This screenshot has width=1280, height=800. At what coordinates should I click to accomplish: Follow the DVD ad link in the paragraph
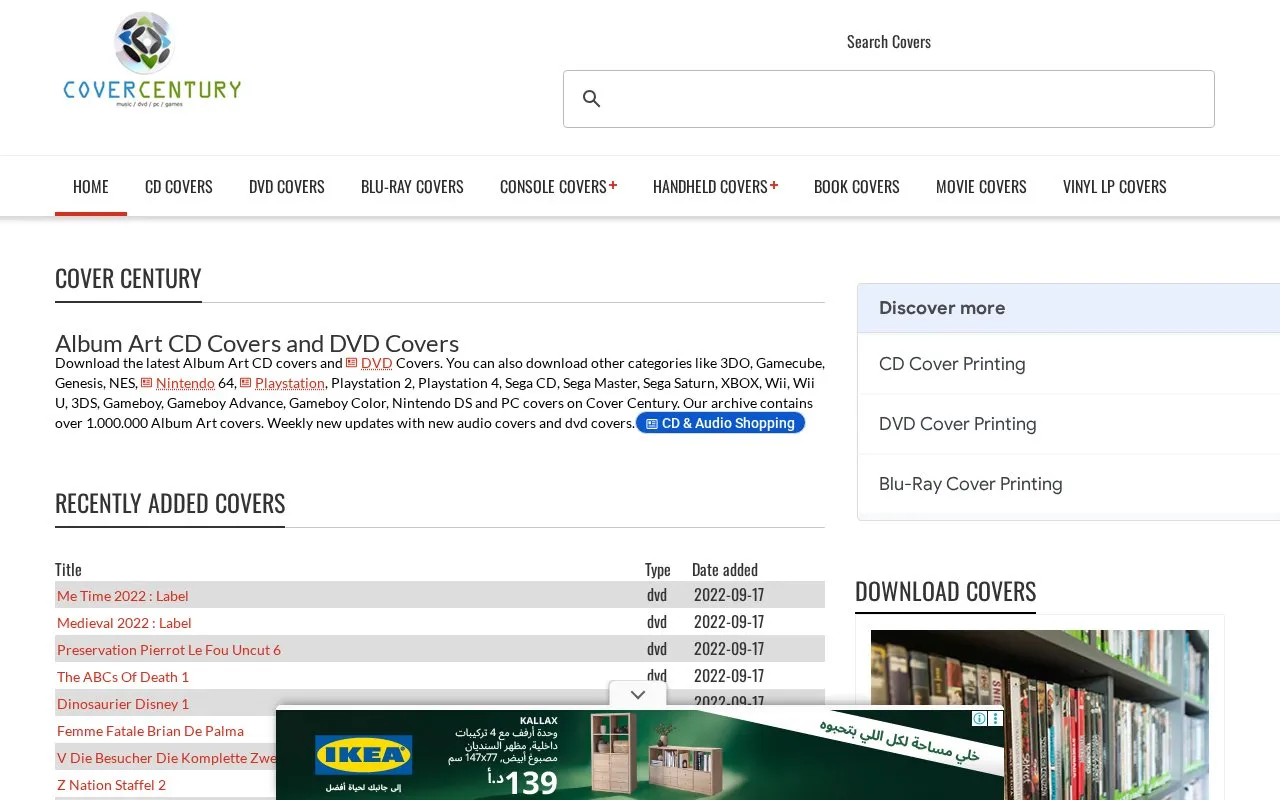pyautogui.click(x=369, y=363)
